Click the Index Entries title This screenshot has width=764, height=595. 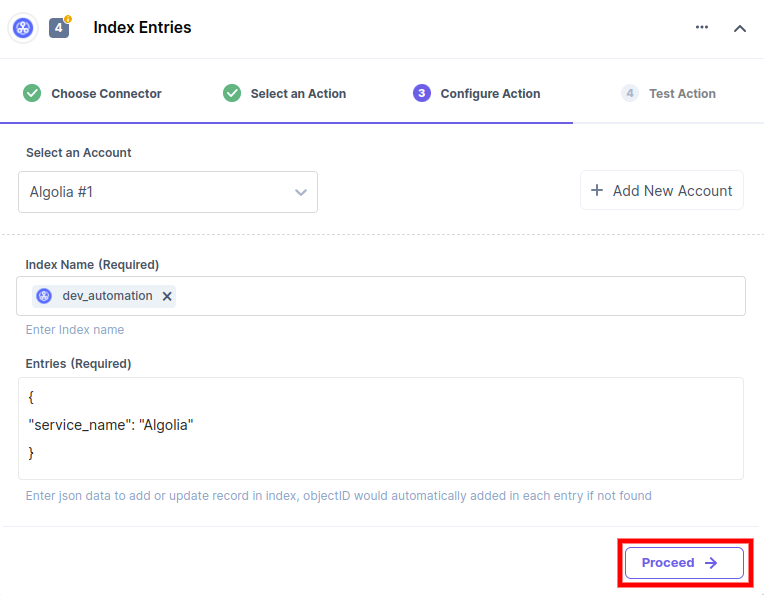[x=142, y=27]
